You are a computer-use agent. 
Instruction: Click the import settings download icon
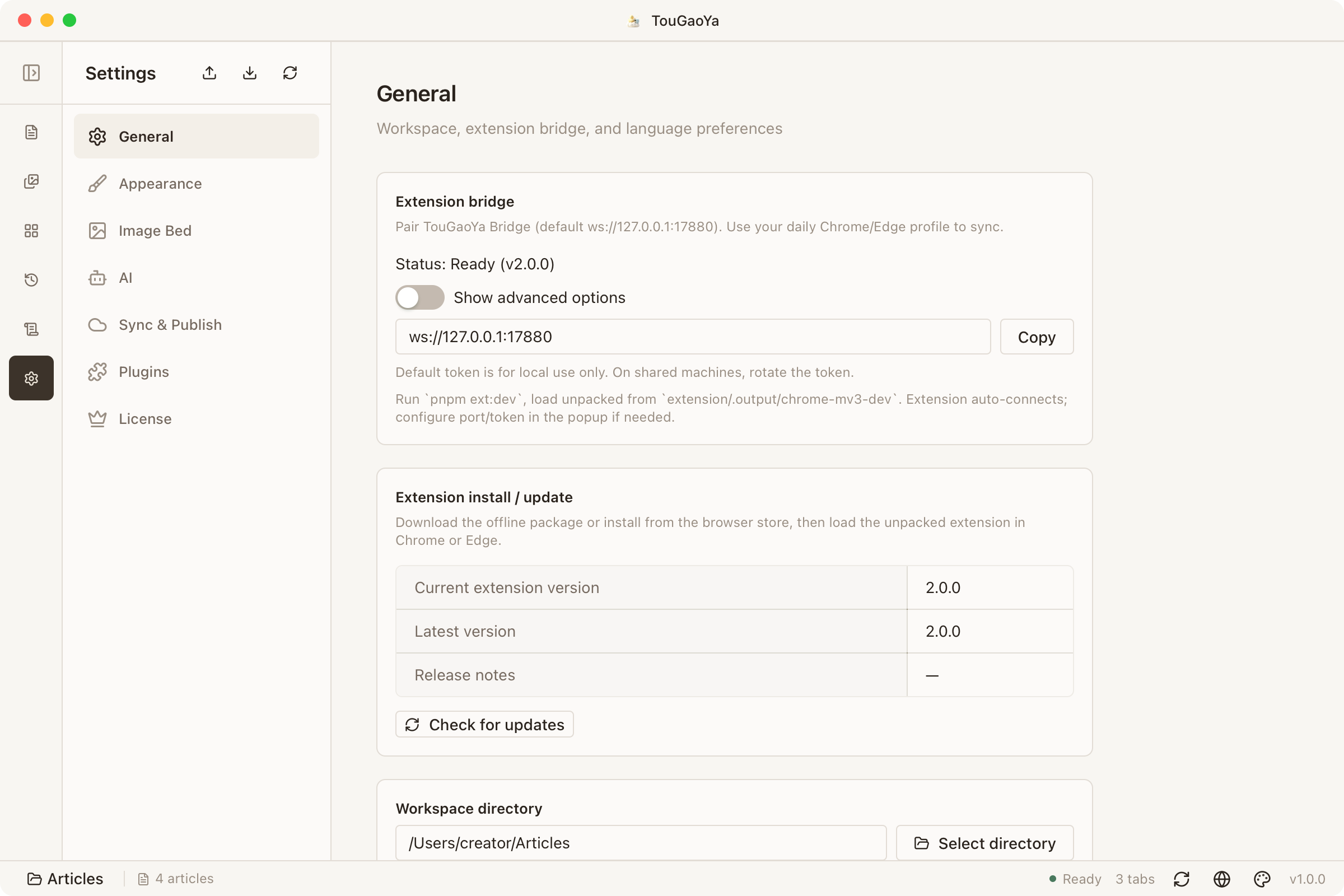[250, 73]
